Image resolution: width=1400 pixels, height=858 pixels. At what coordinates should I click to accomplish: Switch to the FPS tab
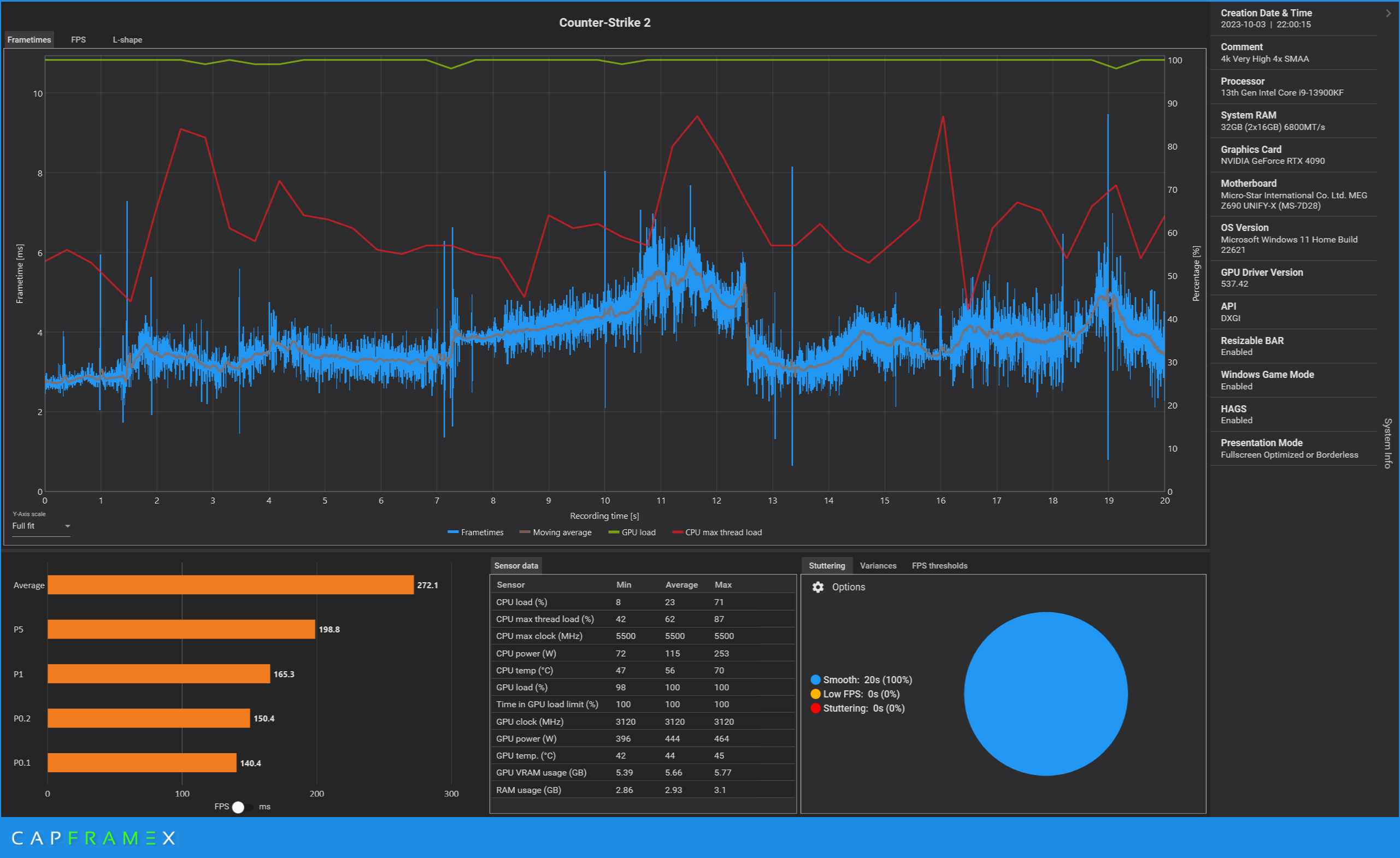tap(78, 40)
